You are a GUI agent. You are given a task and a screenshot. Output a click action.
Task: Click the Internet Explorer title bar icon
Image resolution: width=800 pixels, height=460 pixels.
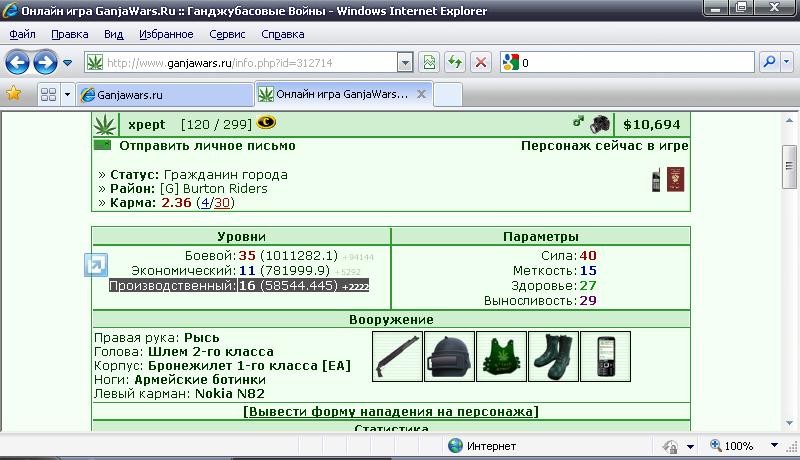[10, 10]
